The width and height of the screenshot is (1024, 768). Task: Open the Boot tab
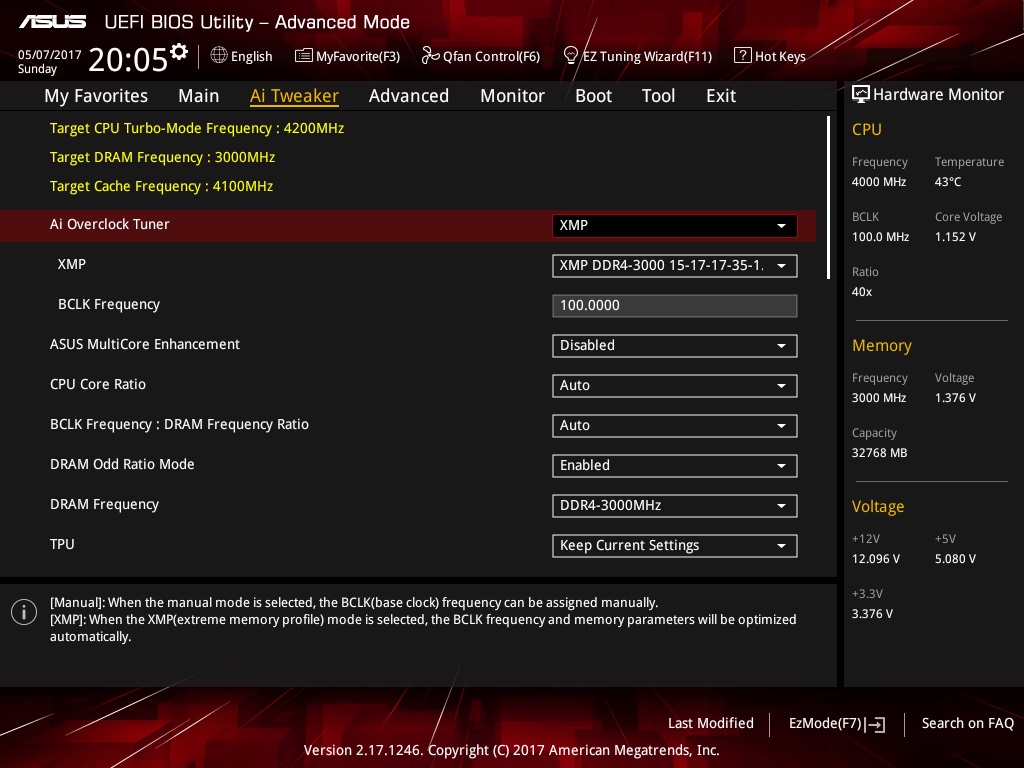tap(593, 96)
